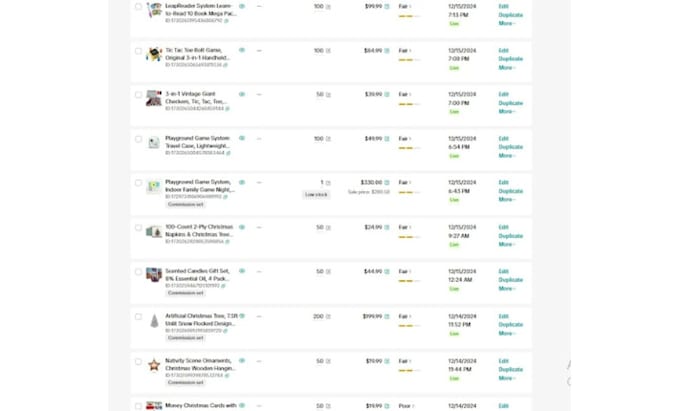This screenshot has width=680, height=411.
Task: Edit quantity icon for 3-in-1 Vintage Giant Checkers
Action: (328, 94)
